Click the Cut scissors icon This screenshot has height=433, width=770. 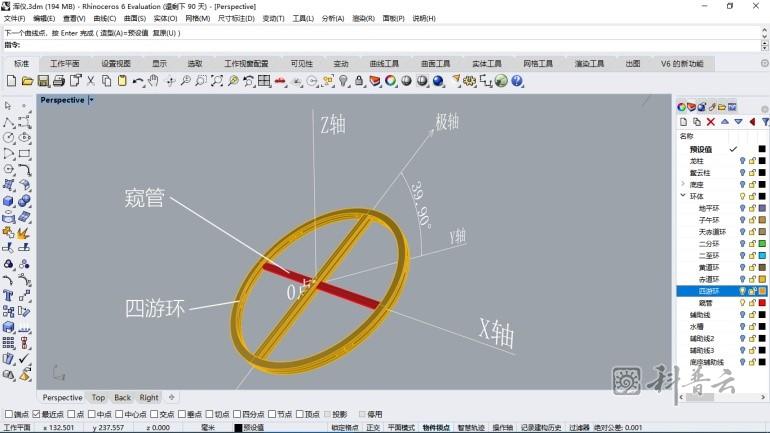90,81
